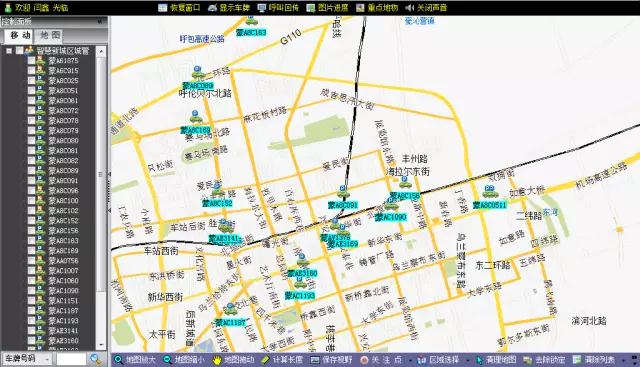This screenshot has height=367, width=640.
Task: Mute audio with the 关闭声音 speaker icon
Action: (410, 8)
